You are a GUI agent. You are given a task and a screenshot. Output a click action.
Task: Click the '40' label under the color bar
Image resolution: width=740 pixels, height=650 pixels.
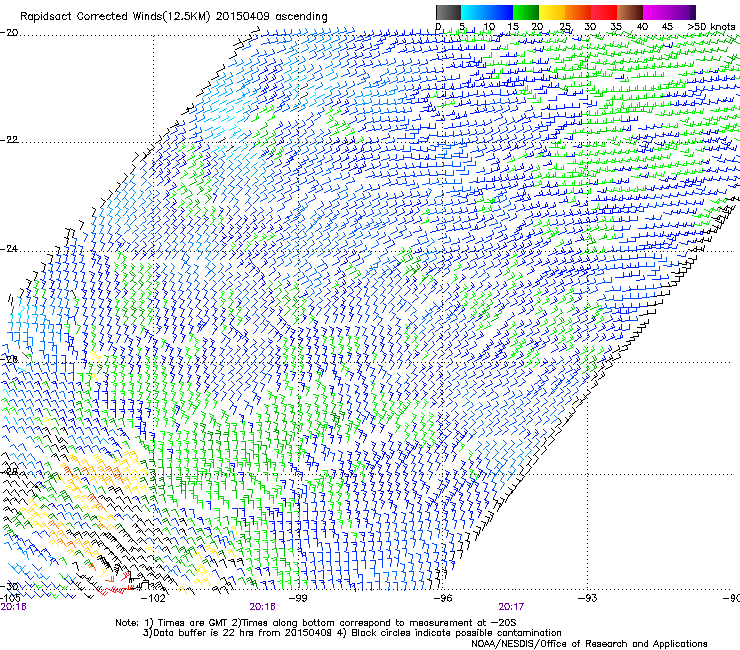pos(642,27)
